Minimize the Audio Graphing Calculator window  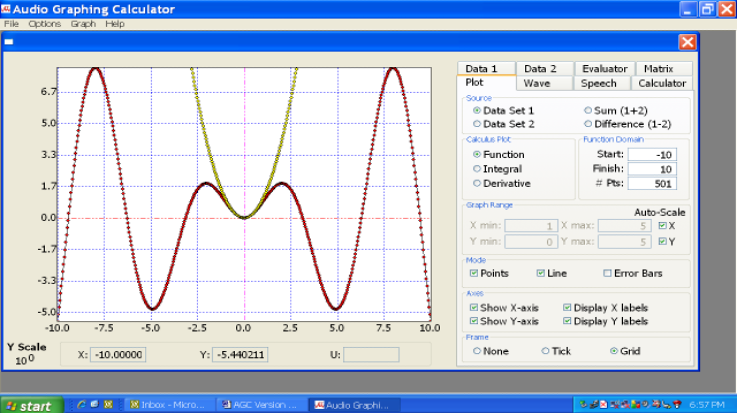tap(687, 9)
